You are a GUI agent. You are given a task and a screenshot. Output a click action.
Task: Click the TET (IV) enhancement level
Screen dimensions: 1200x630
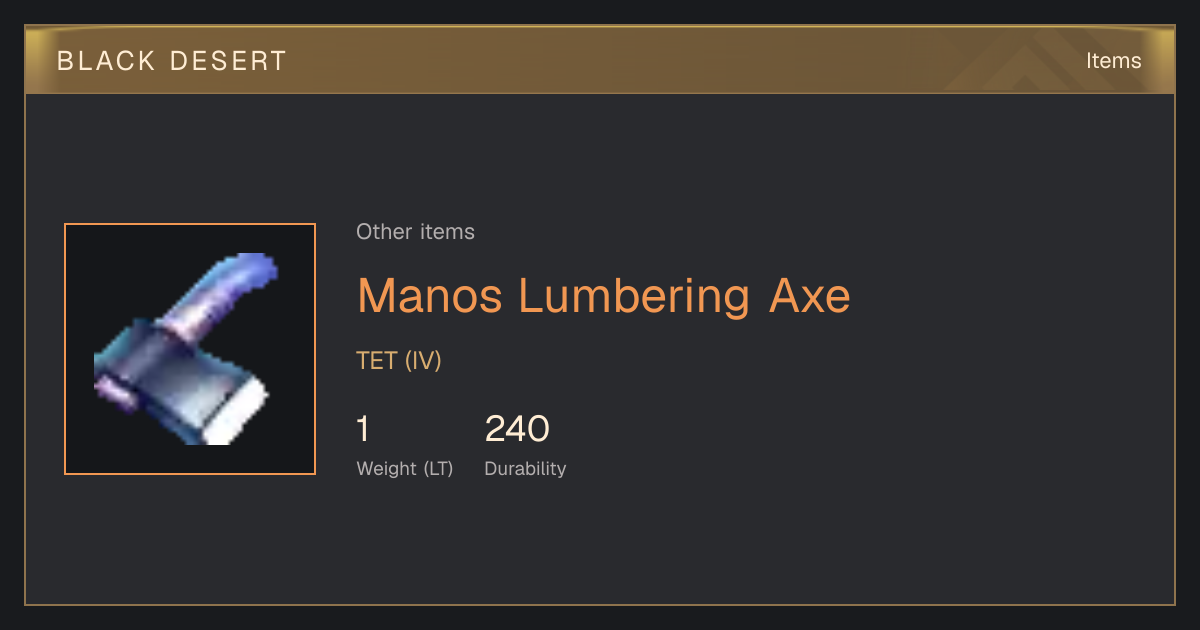(399, 361)
